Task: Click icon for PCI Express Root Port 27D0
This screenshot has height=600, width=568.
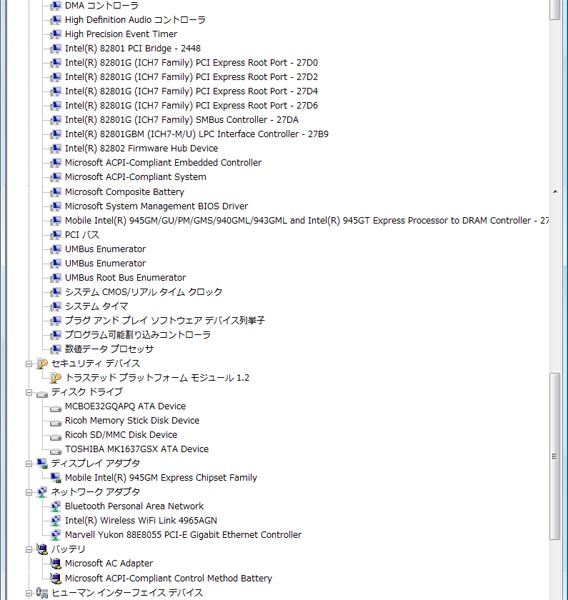Action: click(x=55, y=63)
